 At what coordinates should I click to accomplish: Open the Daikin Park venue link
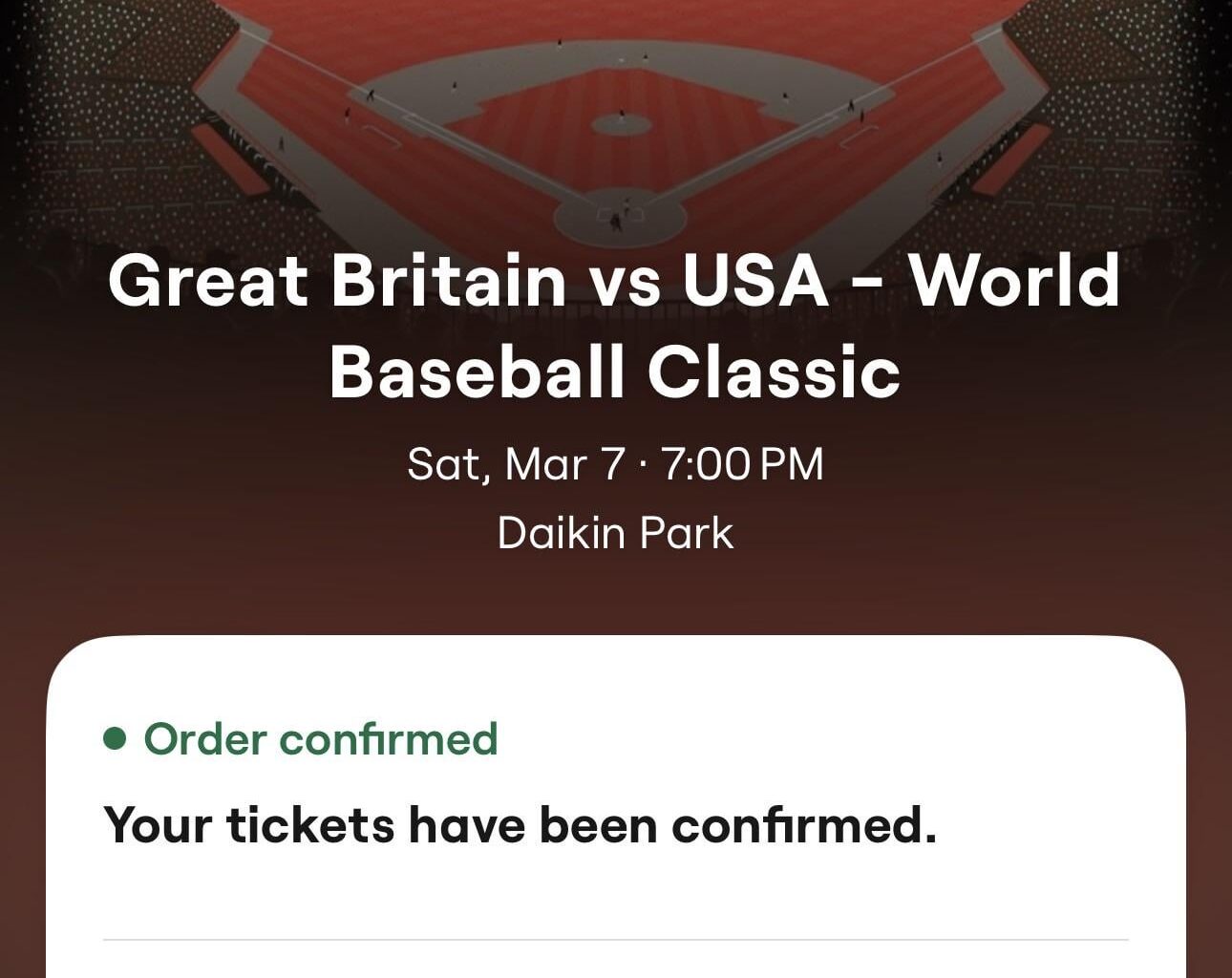point(616,533)
